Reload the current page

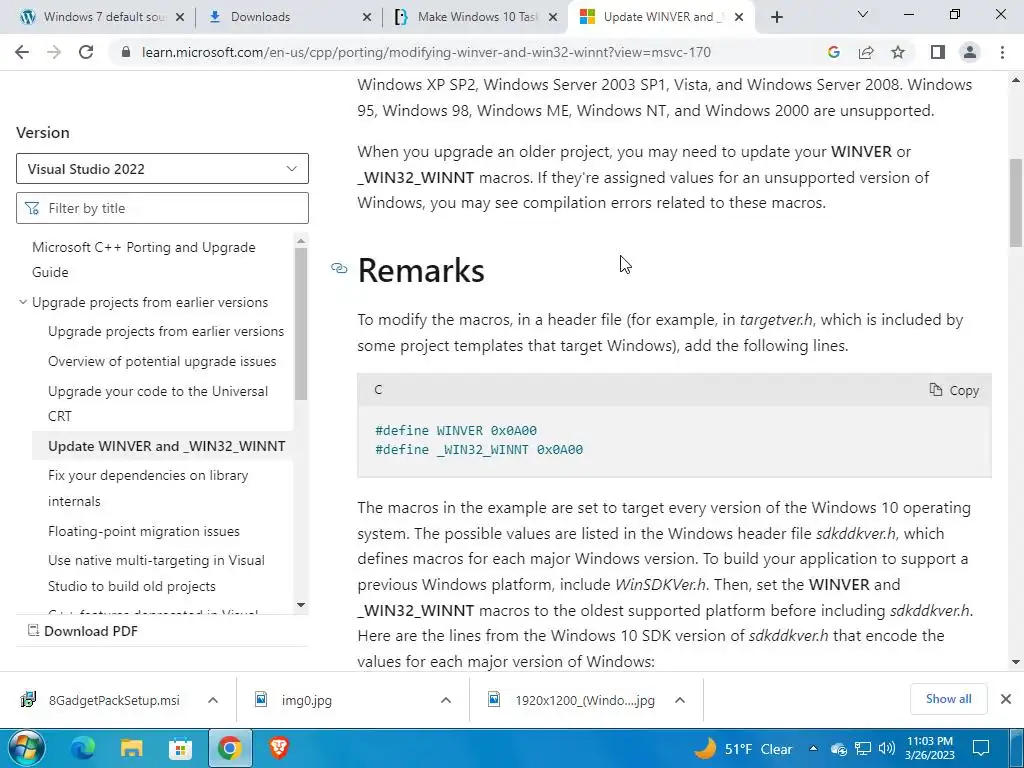[x=86, y=52]
